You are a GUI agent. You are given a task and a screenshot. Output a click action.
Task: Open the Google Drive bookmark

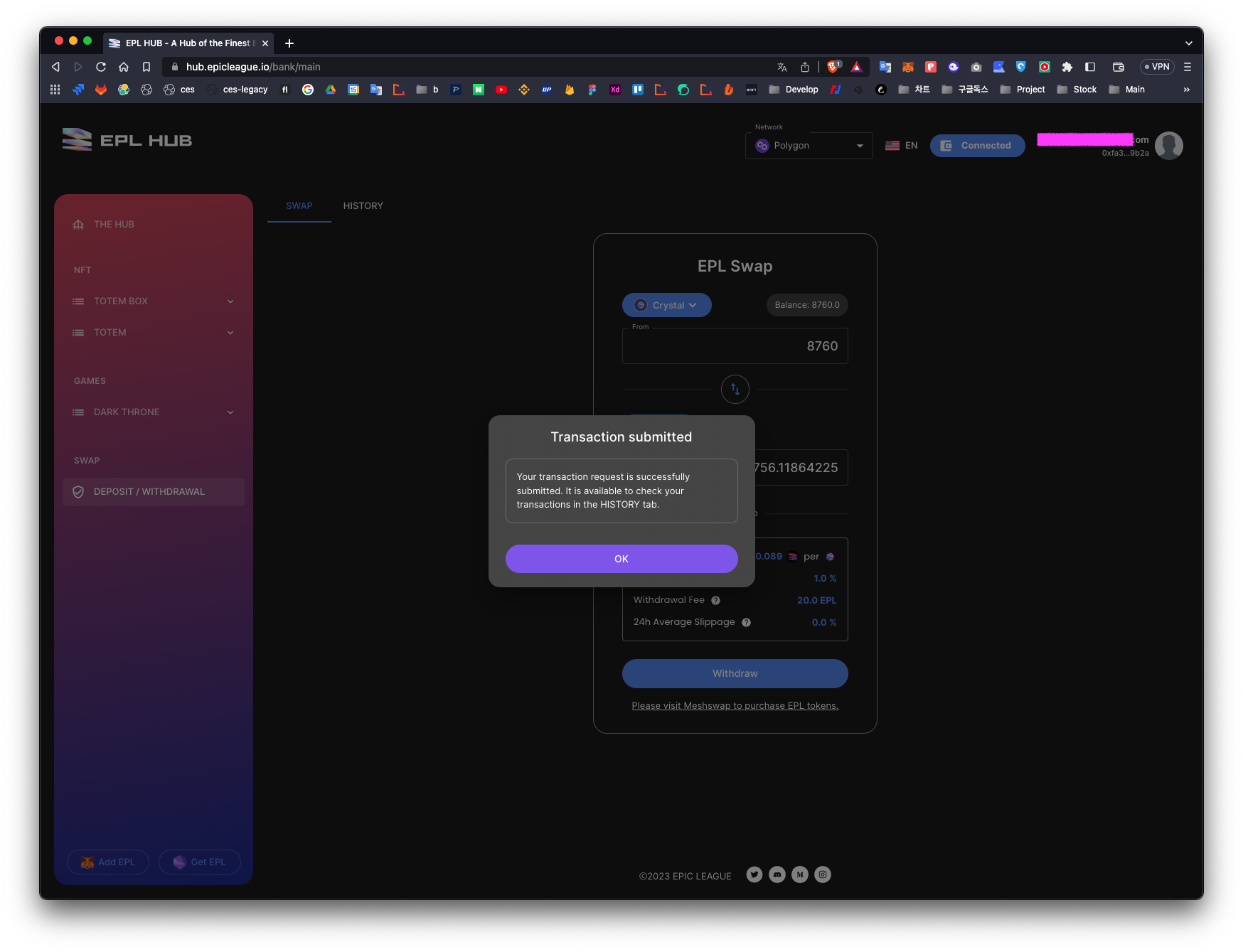[331, 90]
